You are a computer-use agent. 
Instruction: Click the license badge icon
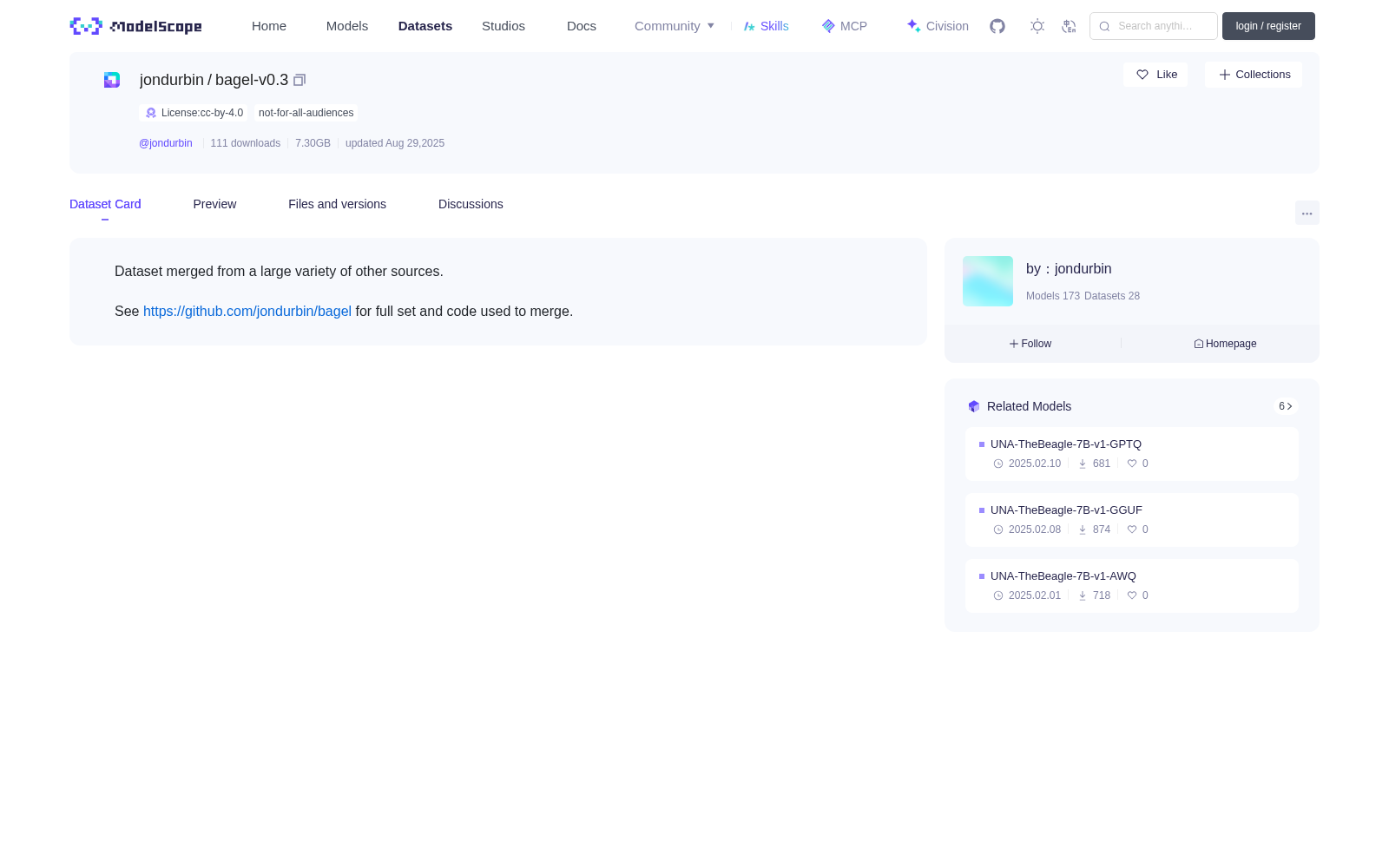tap(151, 113)
